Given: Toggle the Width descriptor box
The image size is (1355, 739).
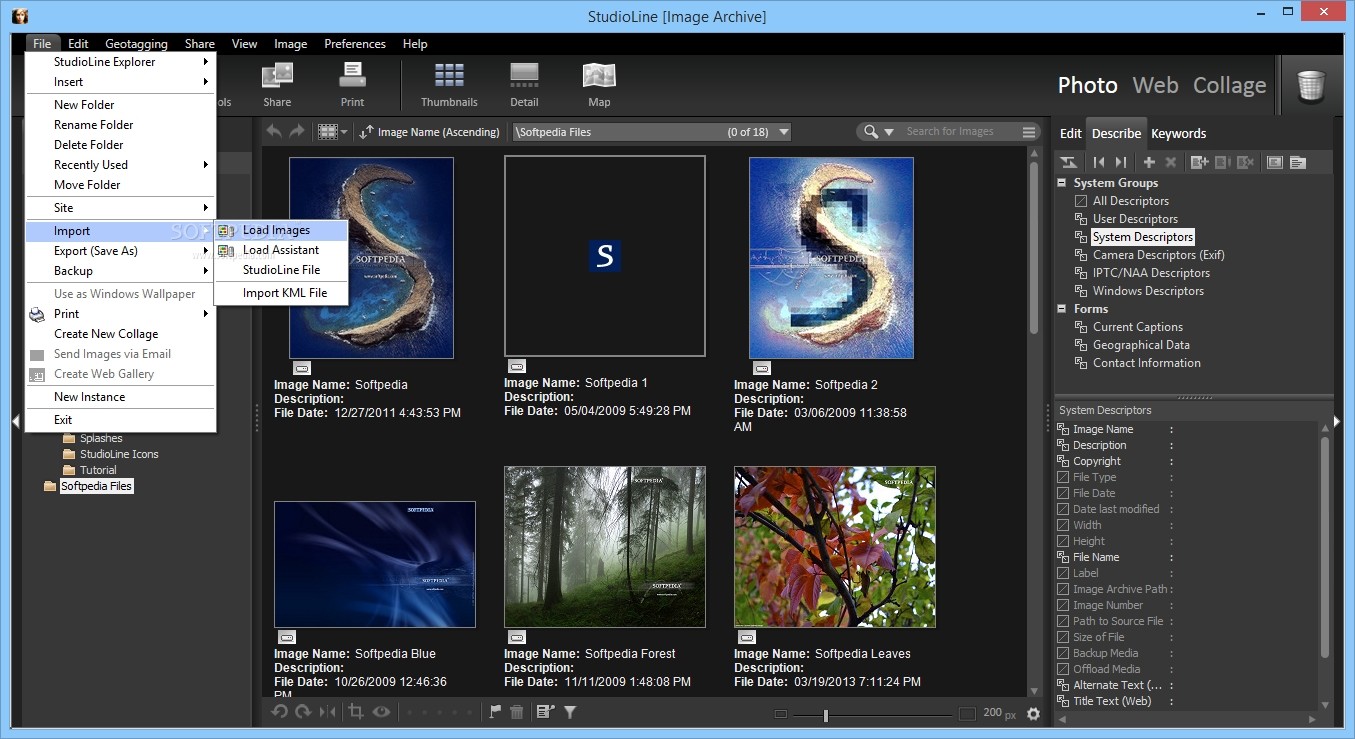Looking at the screenshot, I should [x=1063, y=525].
